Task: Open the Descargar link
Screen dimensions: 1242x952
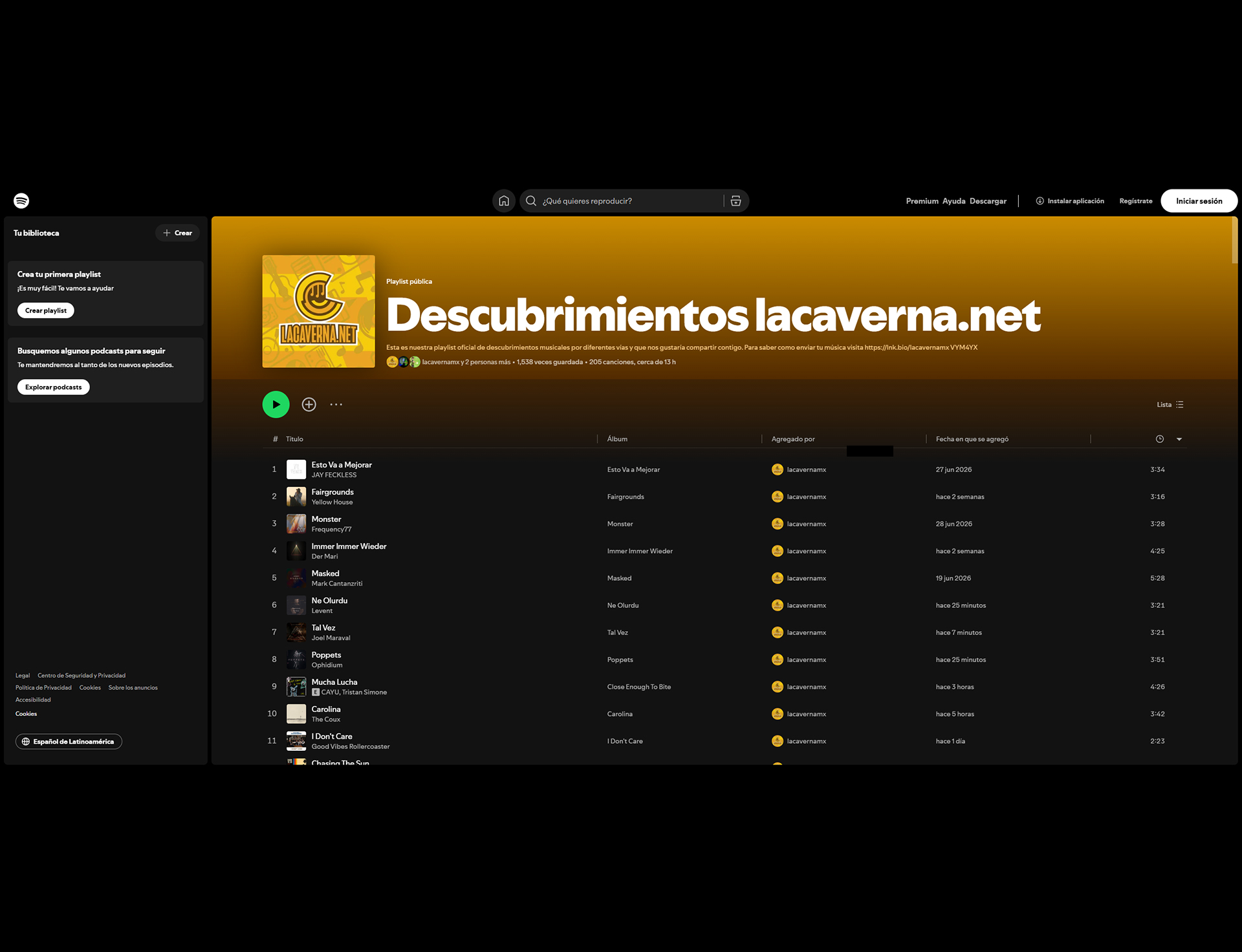Action: click(x=988, y=201)
